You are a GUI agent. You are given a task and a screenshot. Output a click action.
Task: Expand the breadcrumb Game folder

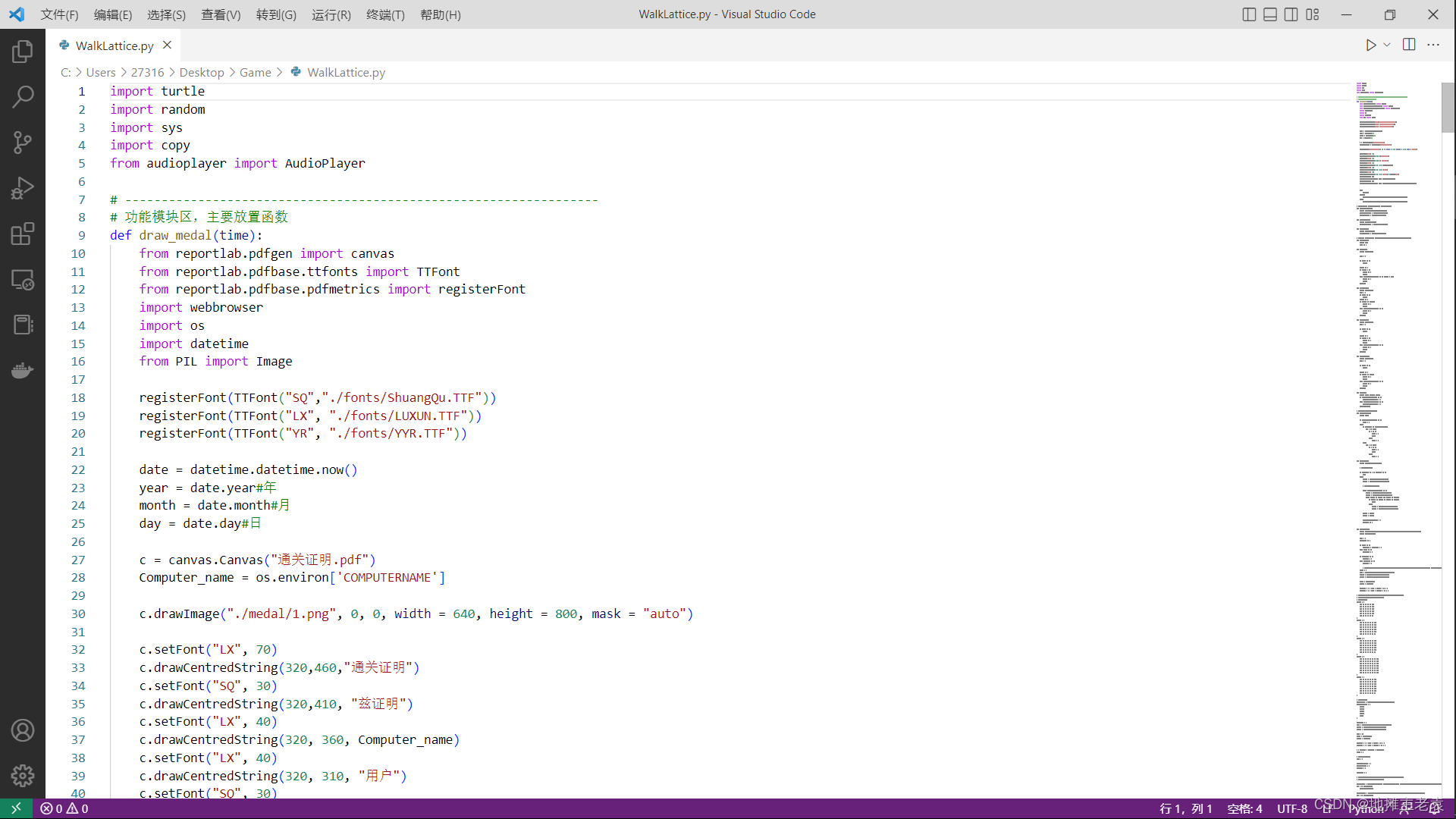pos(255,72)
